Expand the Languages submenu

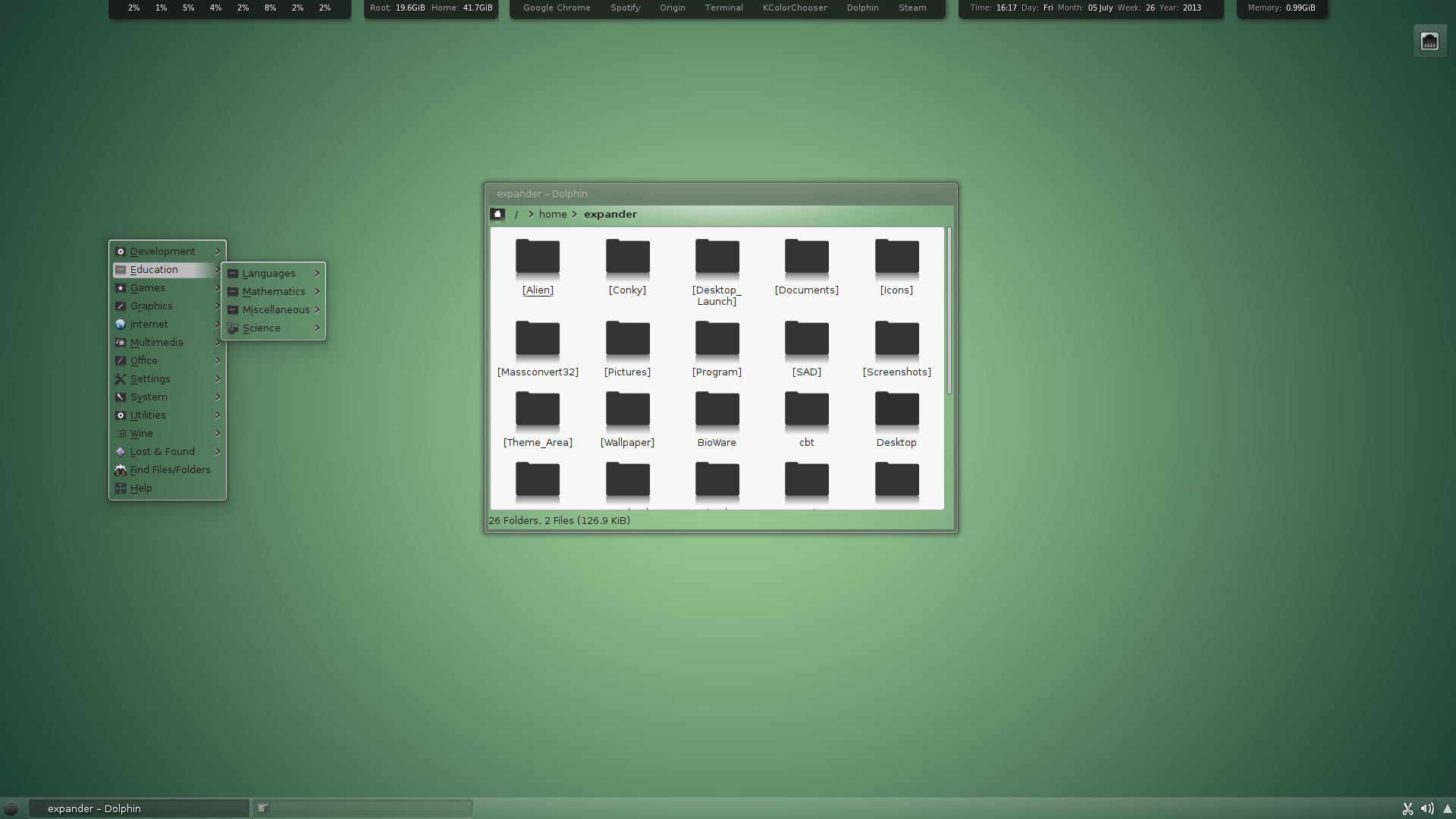tap(274, 274)
